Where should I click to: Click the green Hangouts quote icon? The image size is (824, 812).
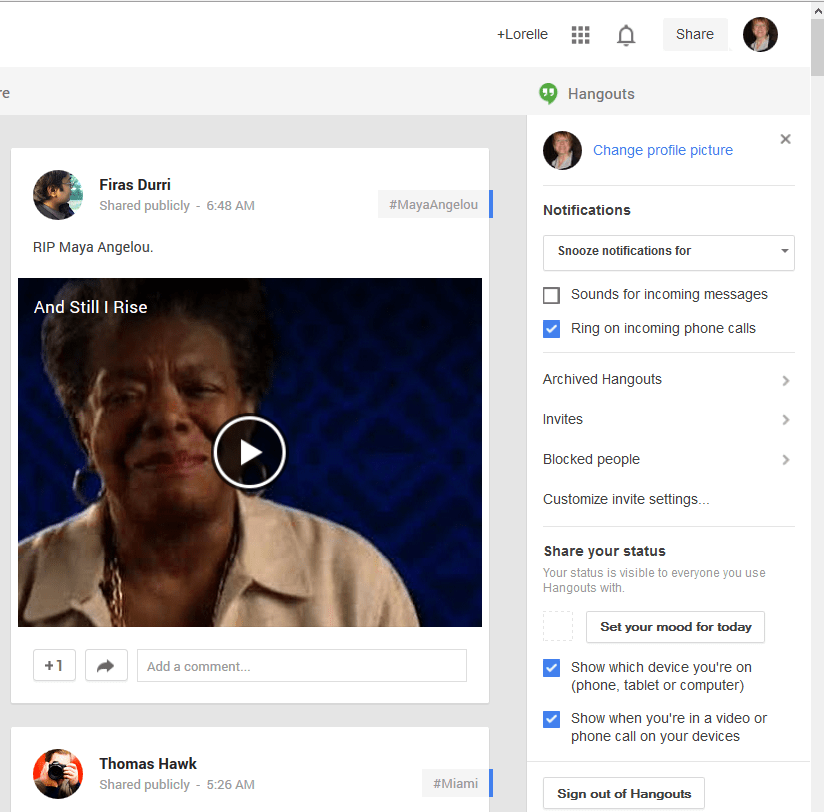click(x=548, y=93)
